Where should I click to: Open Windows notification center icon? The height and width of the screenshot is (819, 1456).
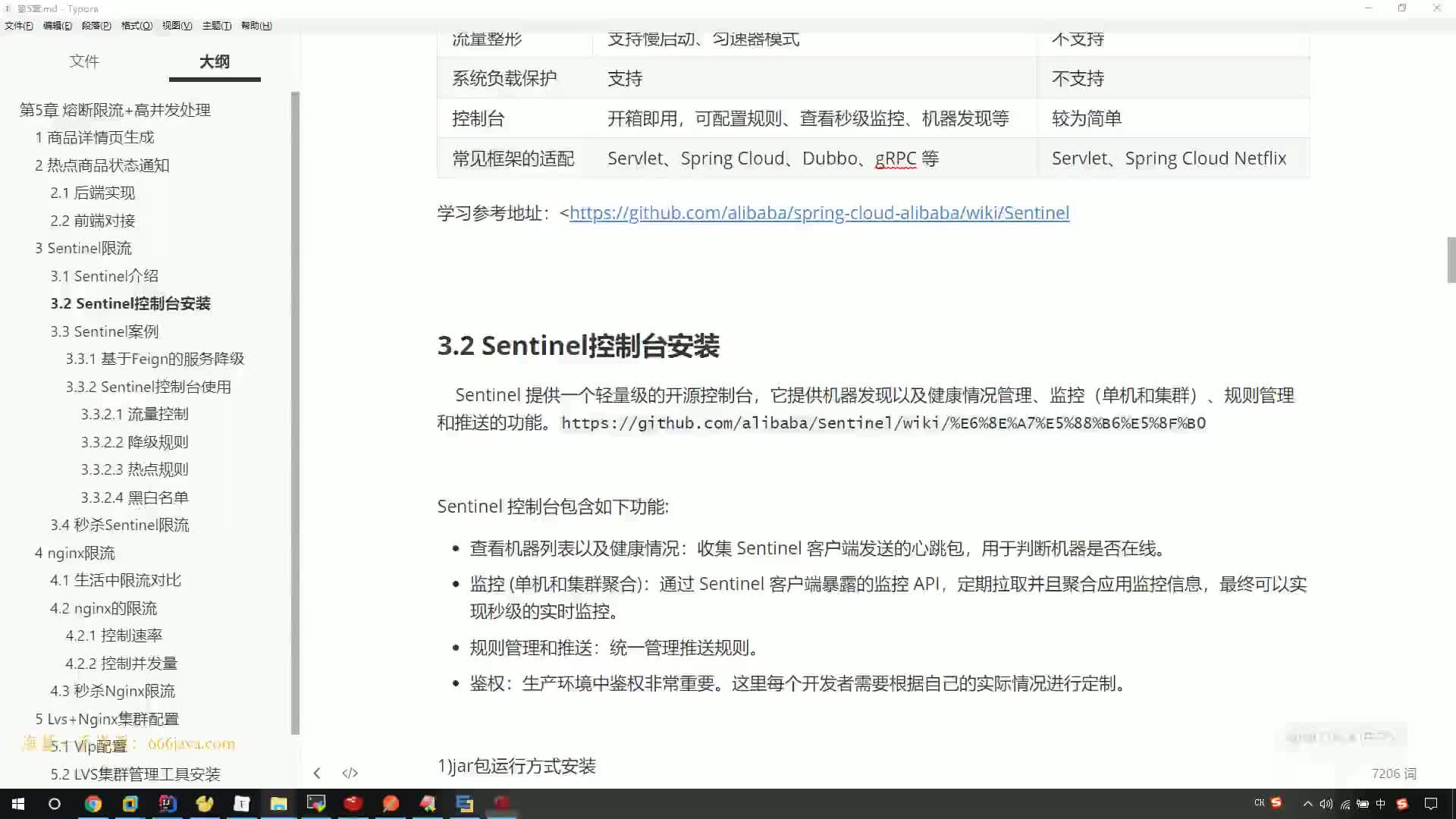[1431, 804]
